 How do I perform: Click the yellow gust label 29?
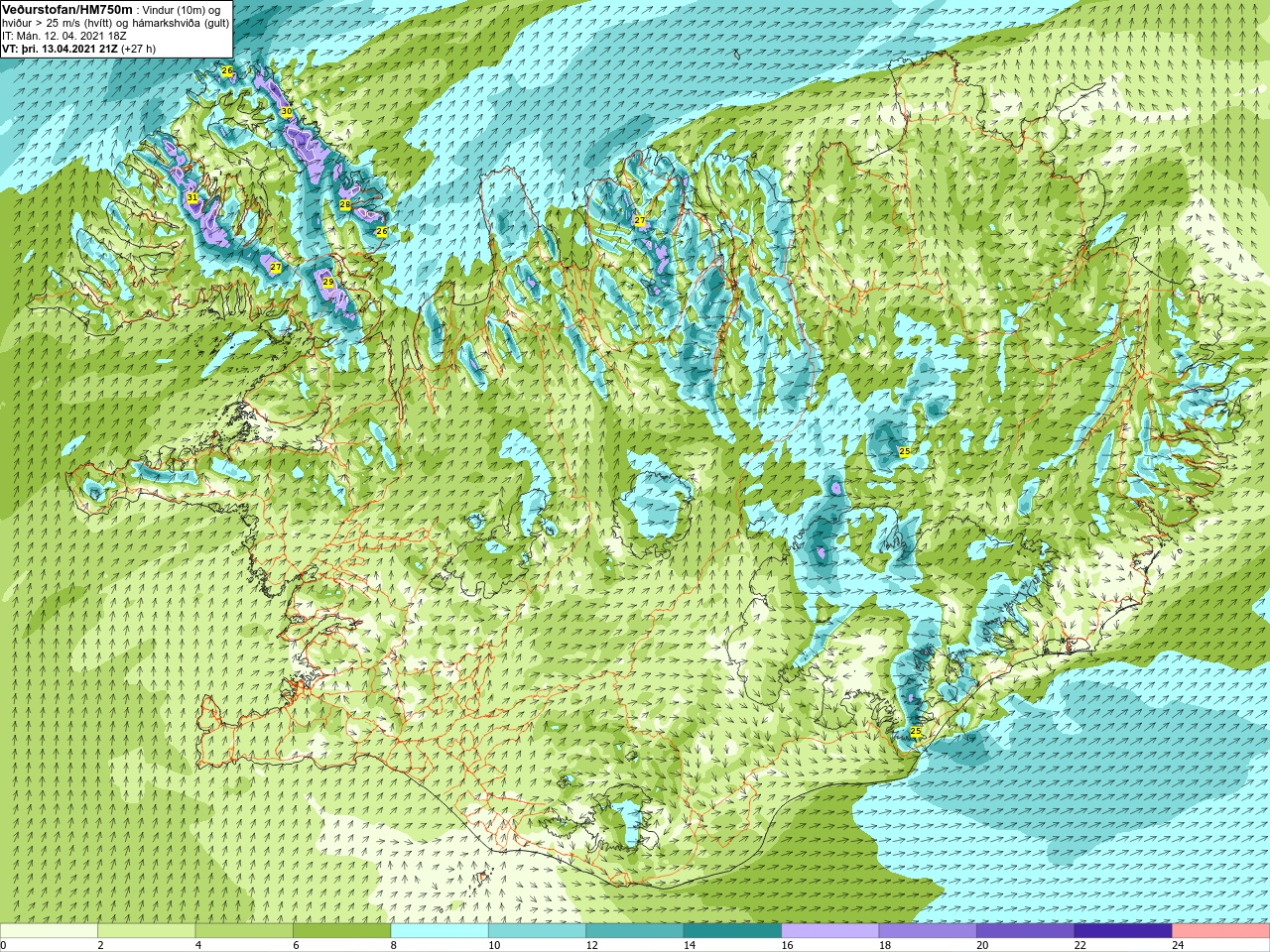coord(328,283)
